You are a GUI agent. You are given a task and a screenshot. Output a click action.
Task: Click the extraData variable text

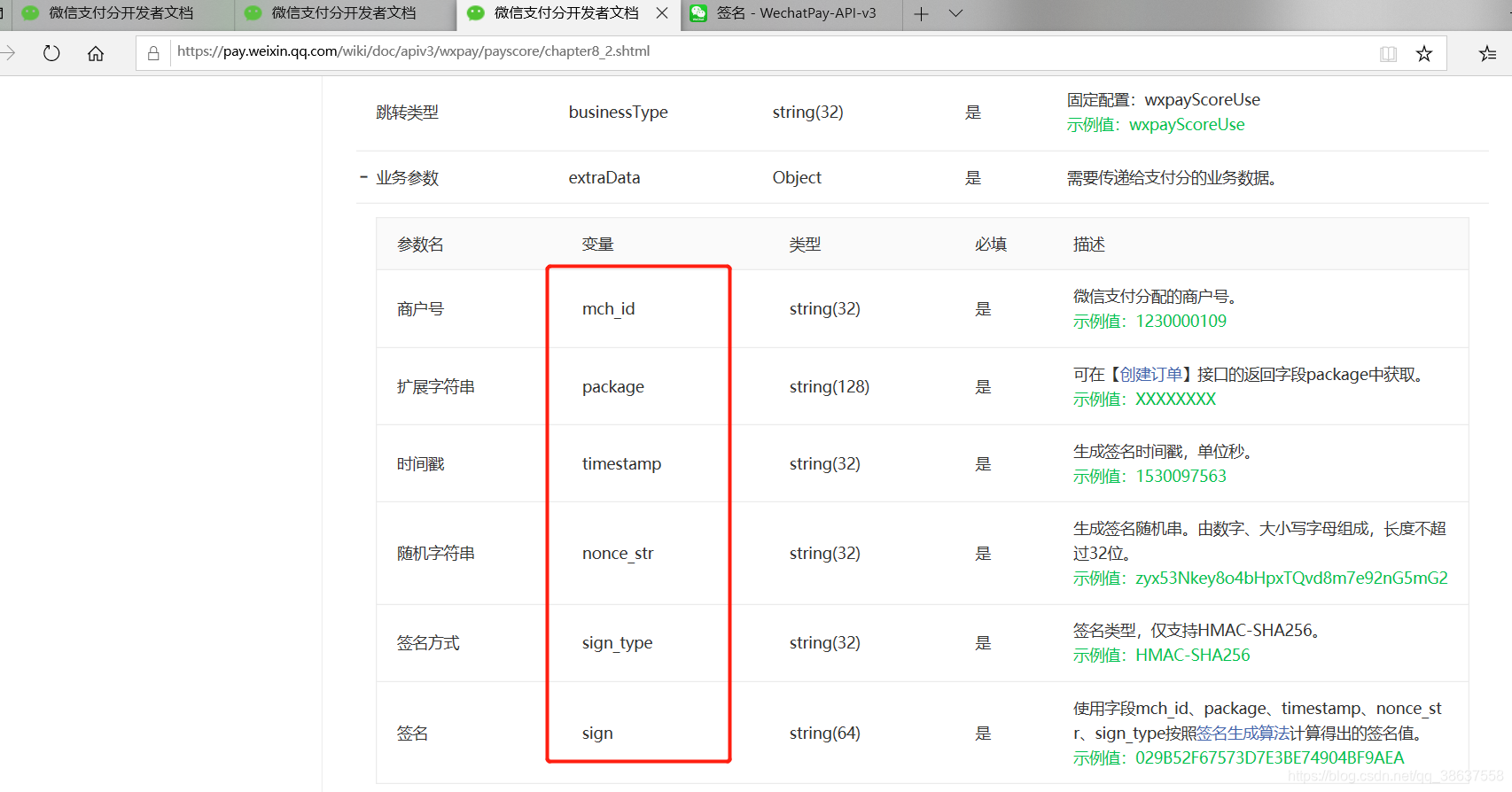coord(604,178)
